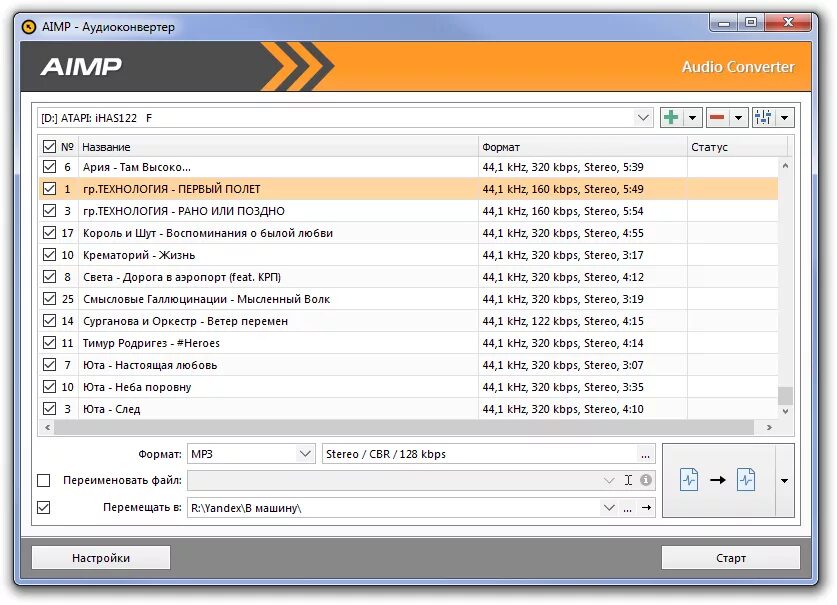Click the horizontal scrollbar track
Image resolution: width=837 pixels, height=605 pixels.
404,427
